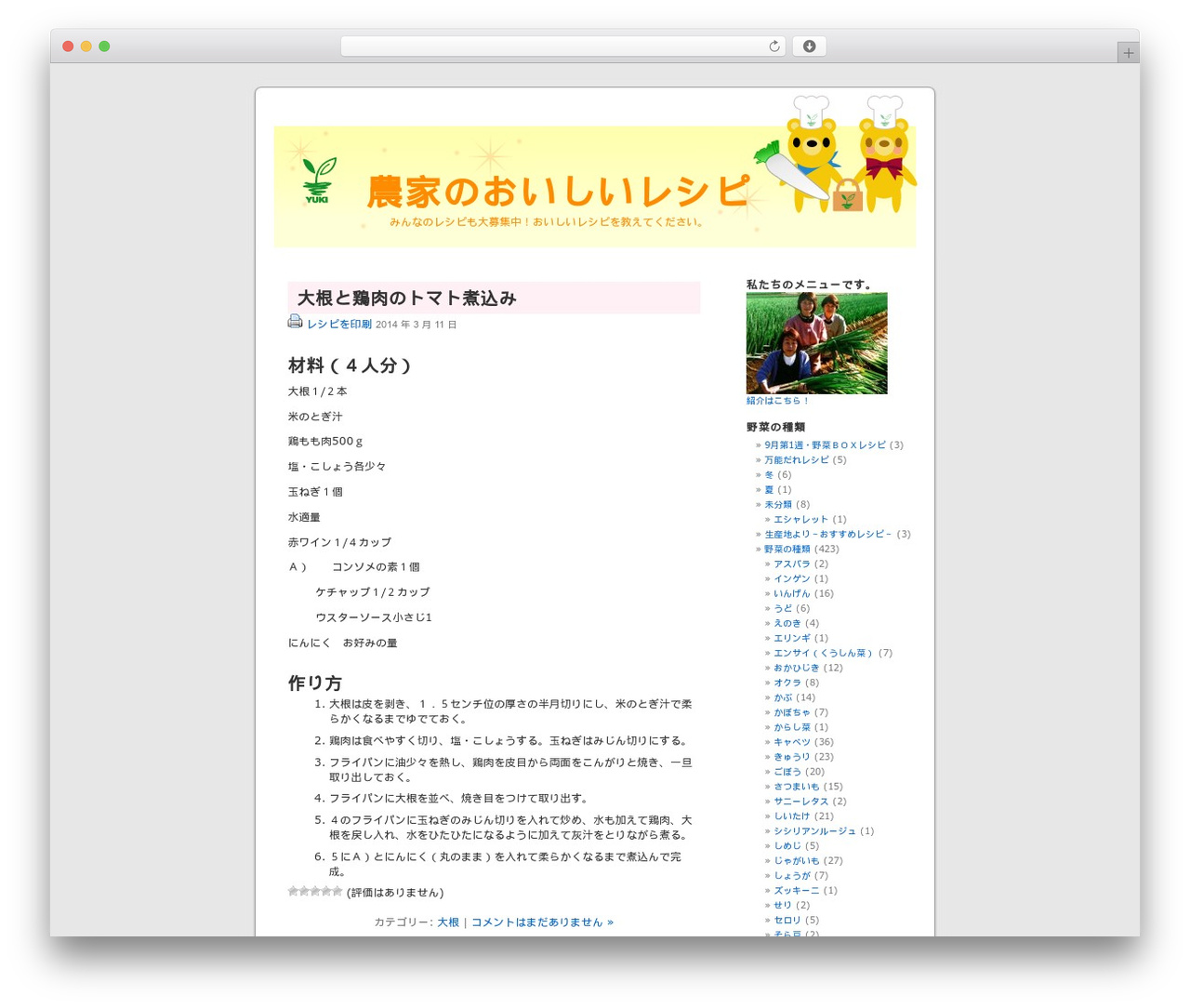Open the 野菜の種類 (423) category link

coord(787,550)
